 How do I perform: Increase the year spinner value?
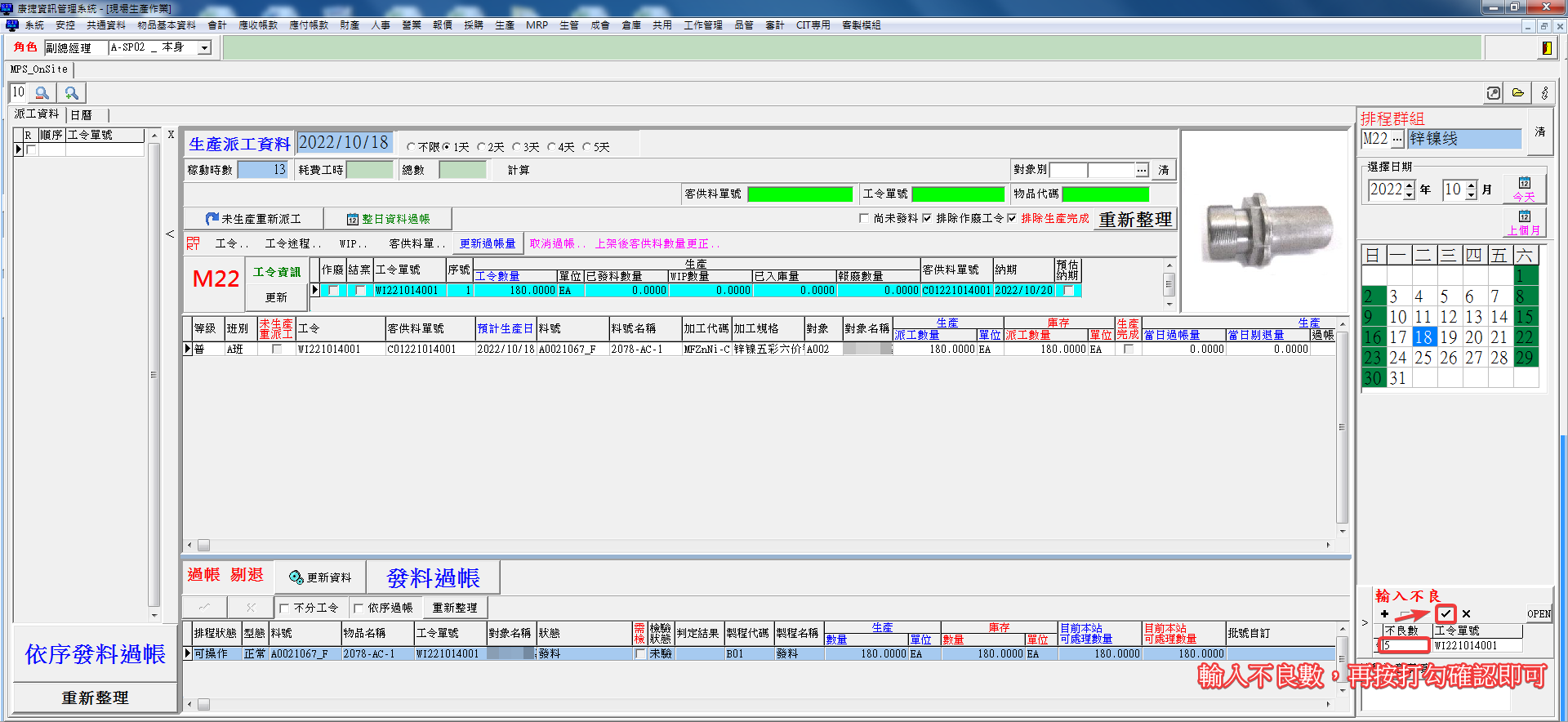(1409, 185)
